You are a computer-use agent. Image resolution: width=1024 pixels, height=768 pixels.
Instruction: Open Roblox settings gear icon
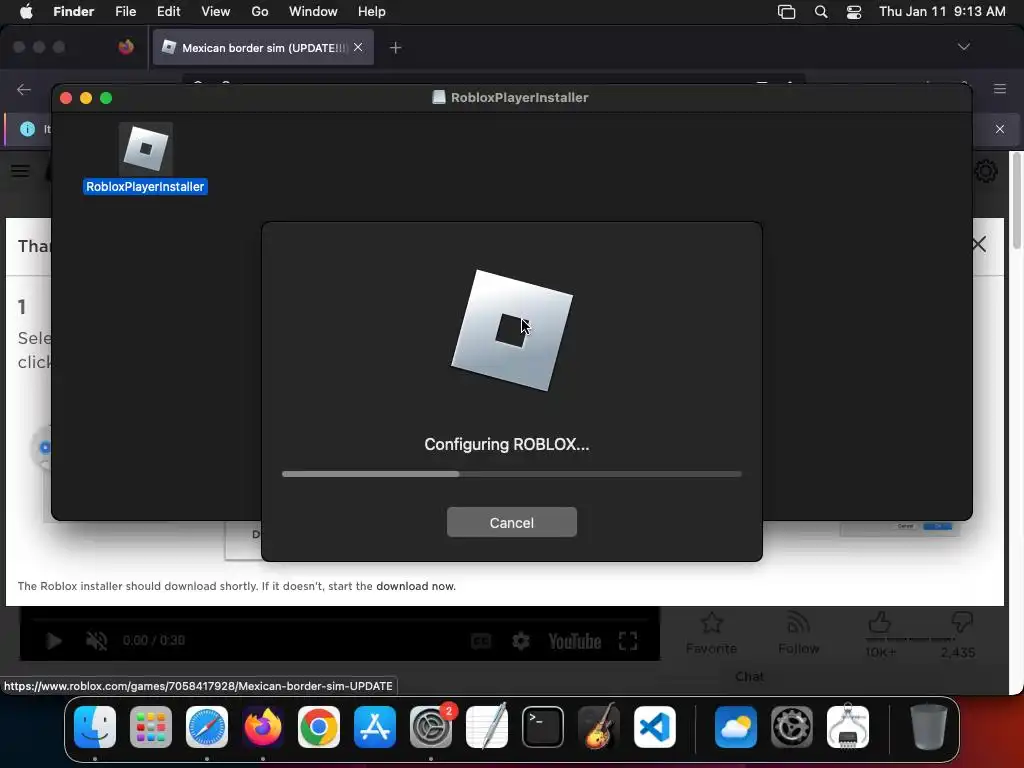(985, 171)
